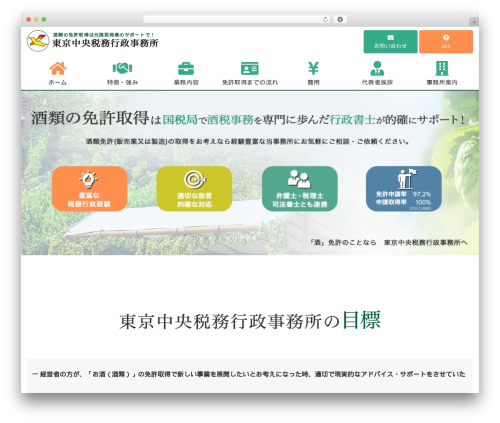
Task: Click the 弁護士・税理士 司法書士とも連携 card
Action: coord(300,189)
